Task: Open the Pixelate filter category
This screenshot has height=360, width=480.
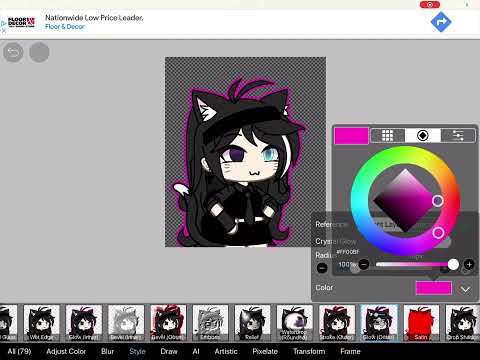Action: pyautogui.click(x=265, y=351)
